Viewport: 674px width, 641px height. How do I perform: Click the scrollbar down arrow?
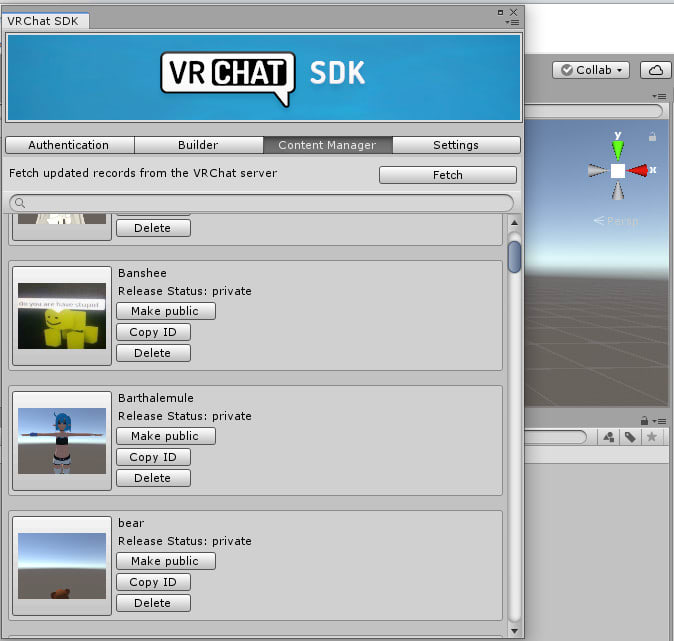(514, 631)
